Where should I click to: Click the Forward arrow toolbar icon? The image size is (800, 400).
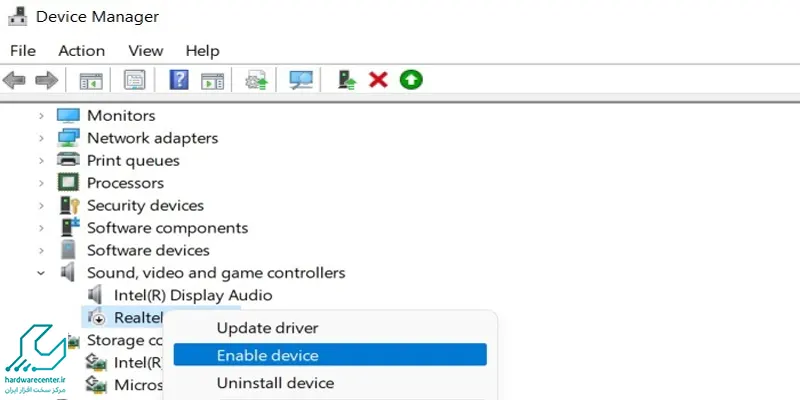(x=46, y=80)
